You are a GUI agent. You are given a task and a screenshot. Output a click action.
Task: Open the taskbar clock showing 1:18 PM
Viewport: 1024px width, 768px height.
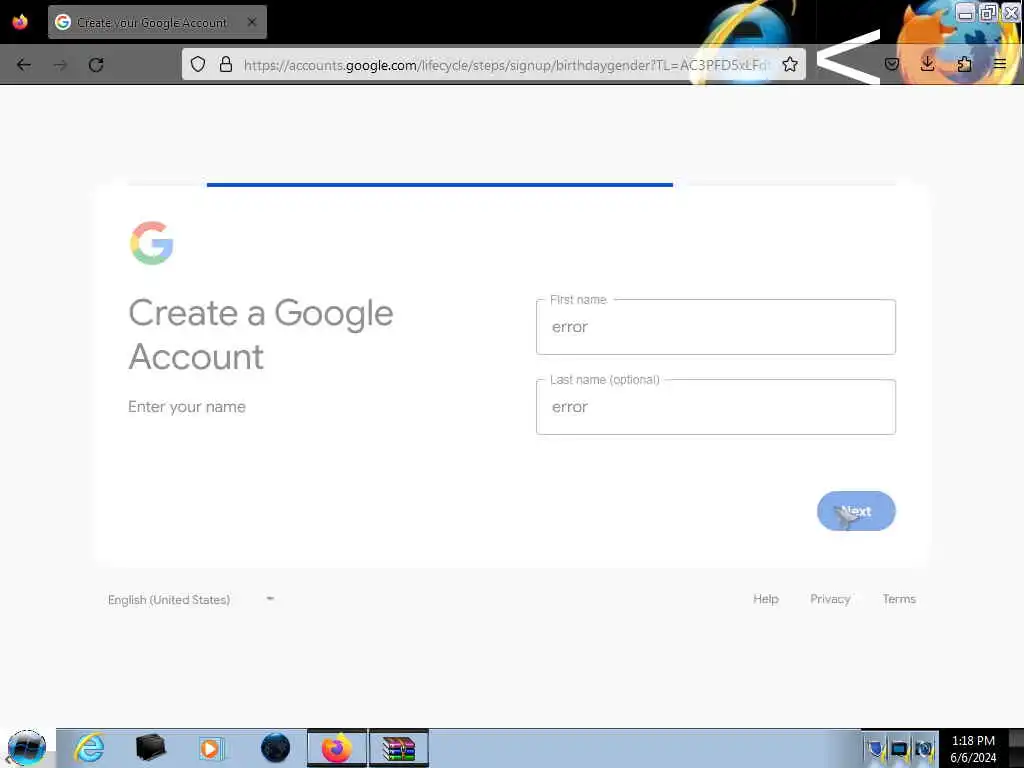pos(973,749)
